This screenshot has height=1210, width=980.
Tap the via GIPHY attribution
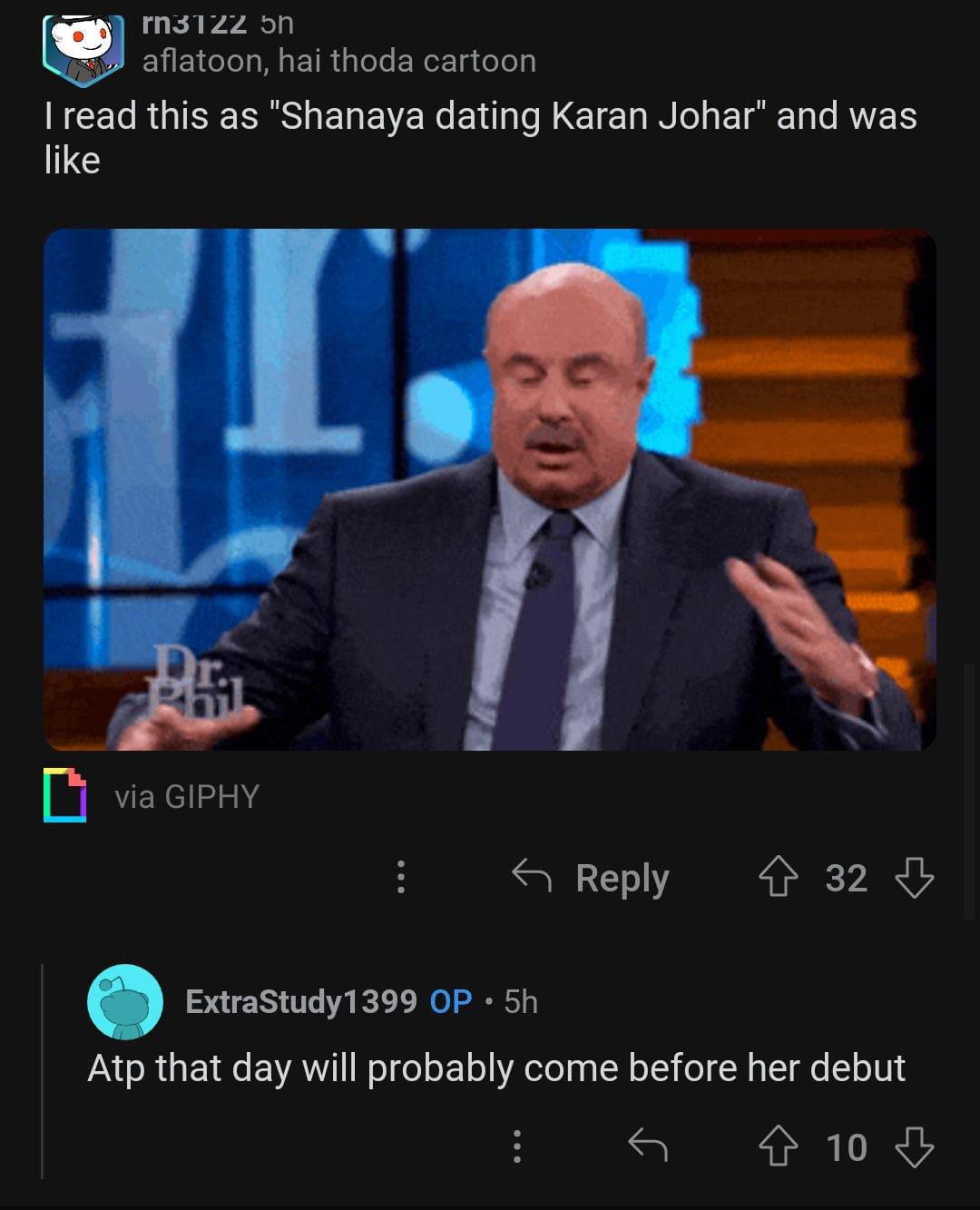point(187,796)
